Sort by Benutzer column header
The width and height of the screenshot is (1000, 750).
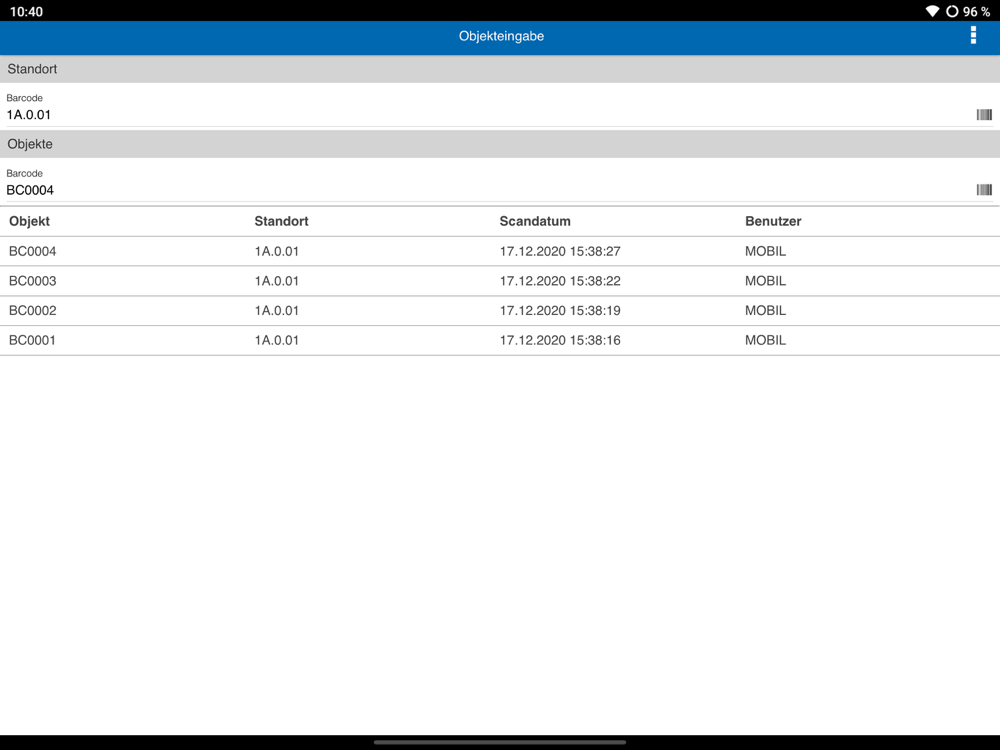pos(773,221)
